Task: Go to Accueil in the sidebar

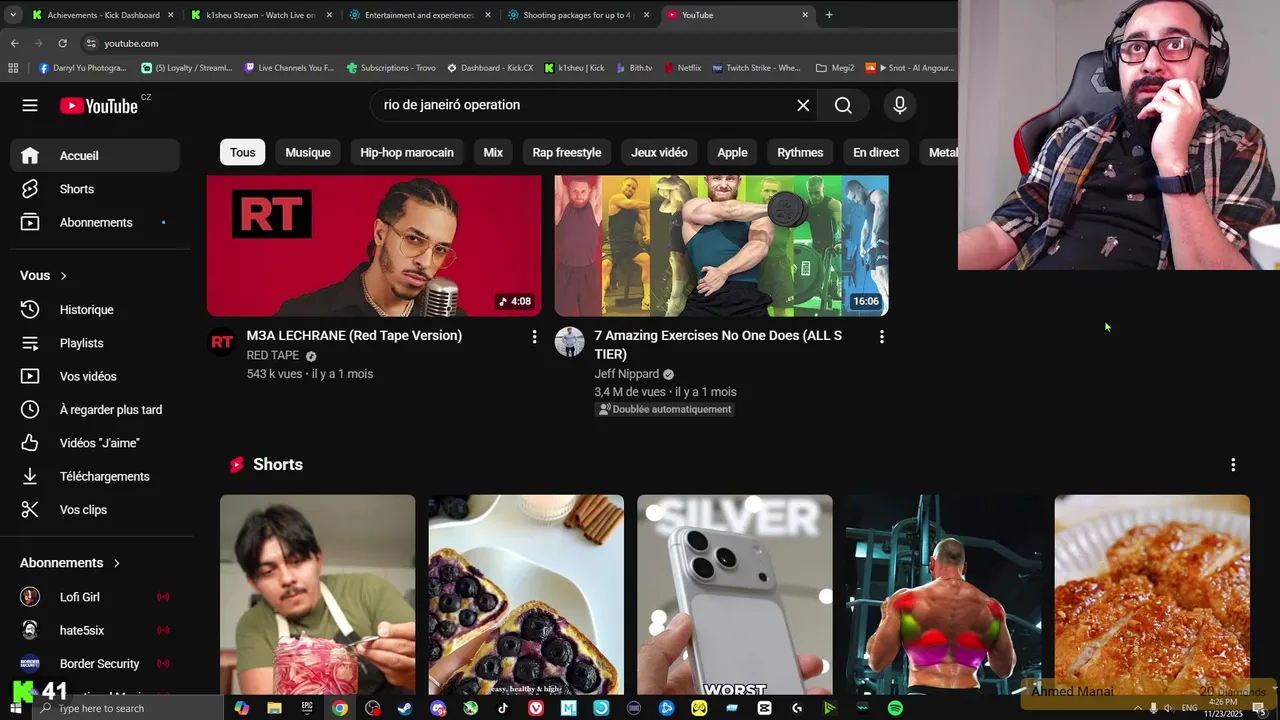Action: 95,155
